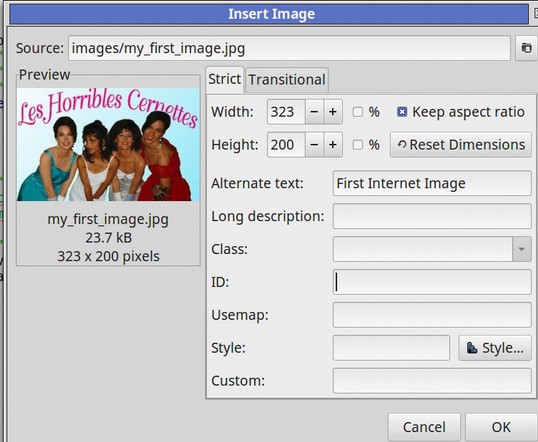Enable percent checkbox for Height
The height and width of the screenshot is (442, 538).
point(358,145)
